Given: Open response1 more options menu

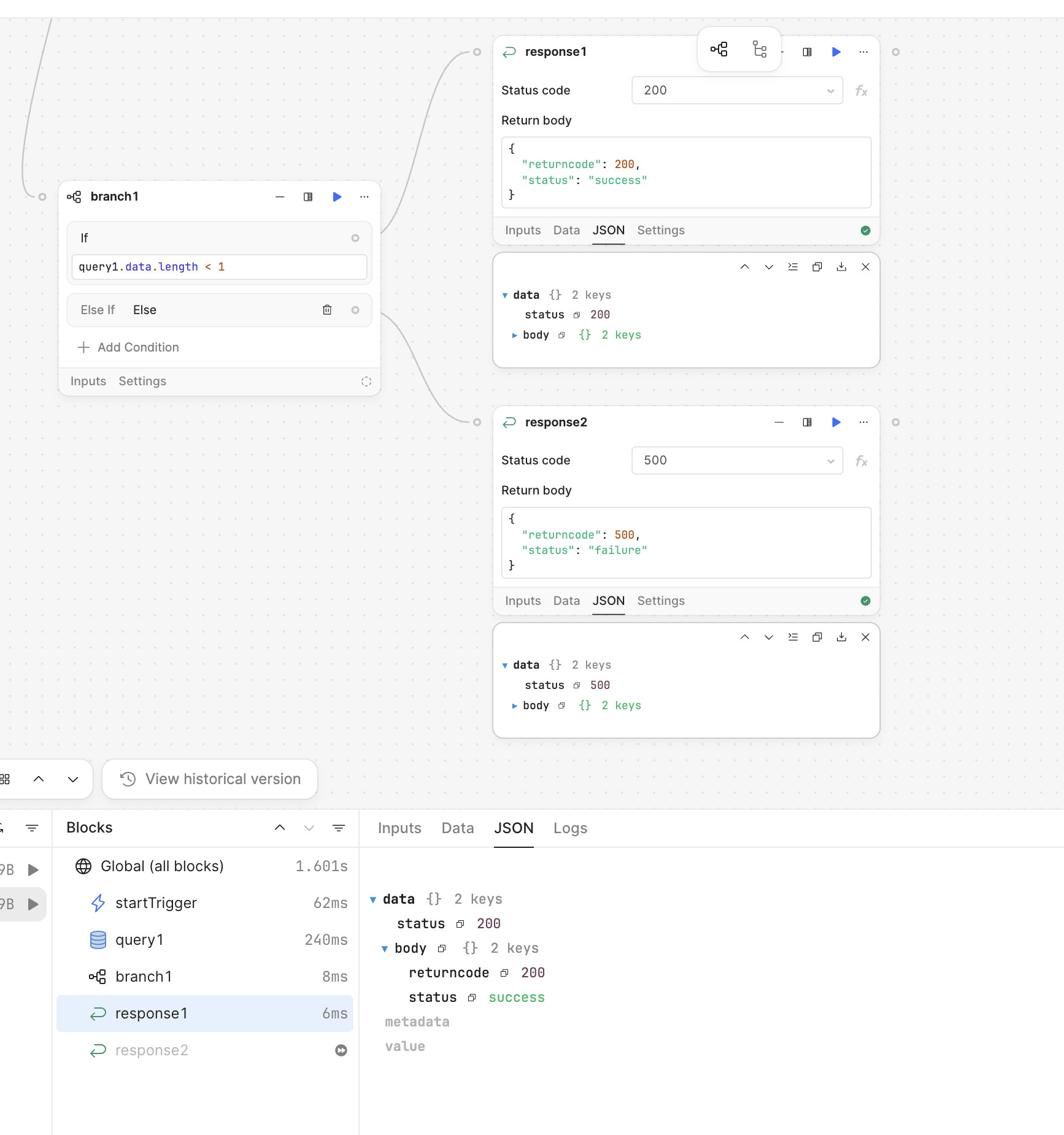Looking at the screenshot, I should tap(863, 52).
